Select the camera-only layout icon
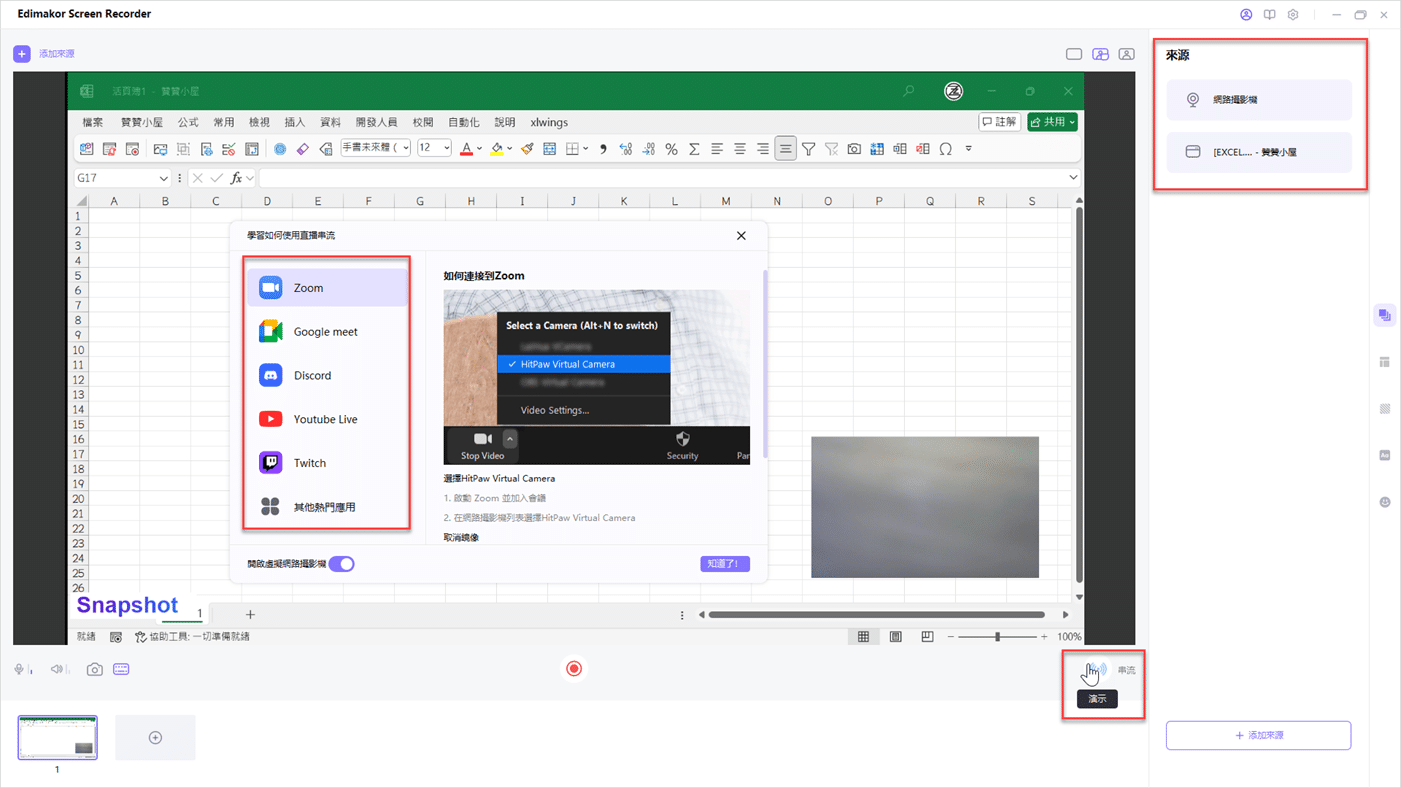 click(1126, 54)
